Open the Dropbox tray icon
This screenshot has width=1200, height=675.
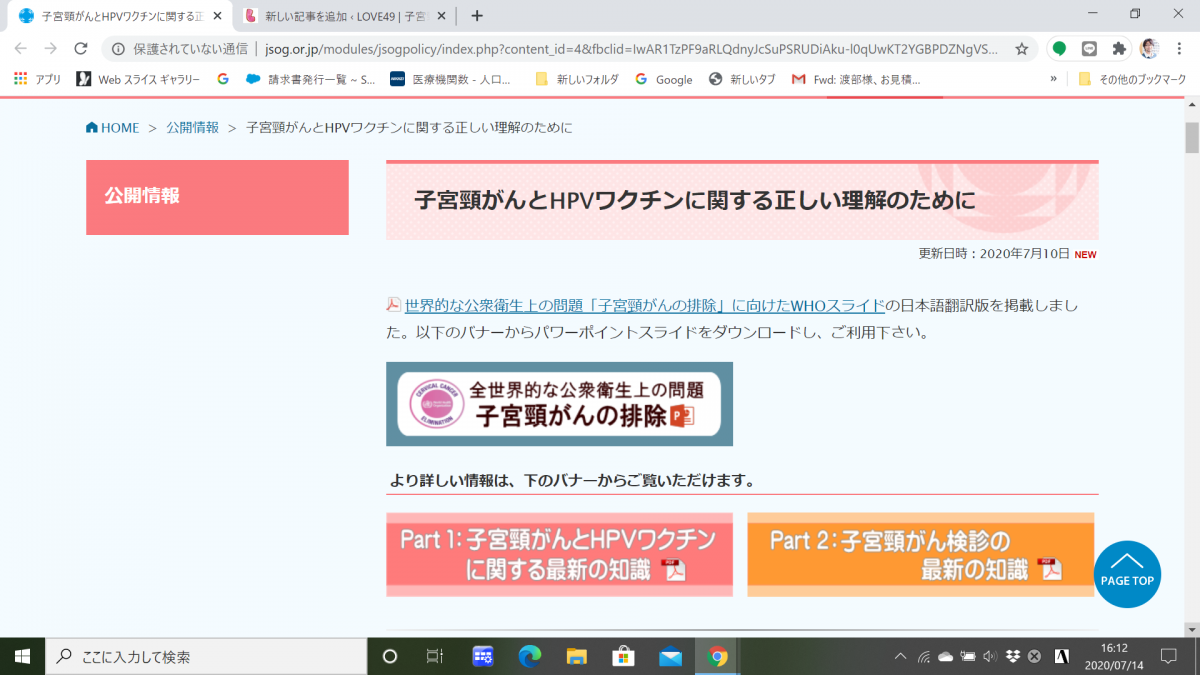tap(1012, 656)
